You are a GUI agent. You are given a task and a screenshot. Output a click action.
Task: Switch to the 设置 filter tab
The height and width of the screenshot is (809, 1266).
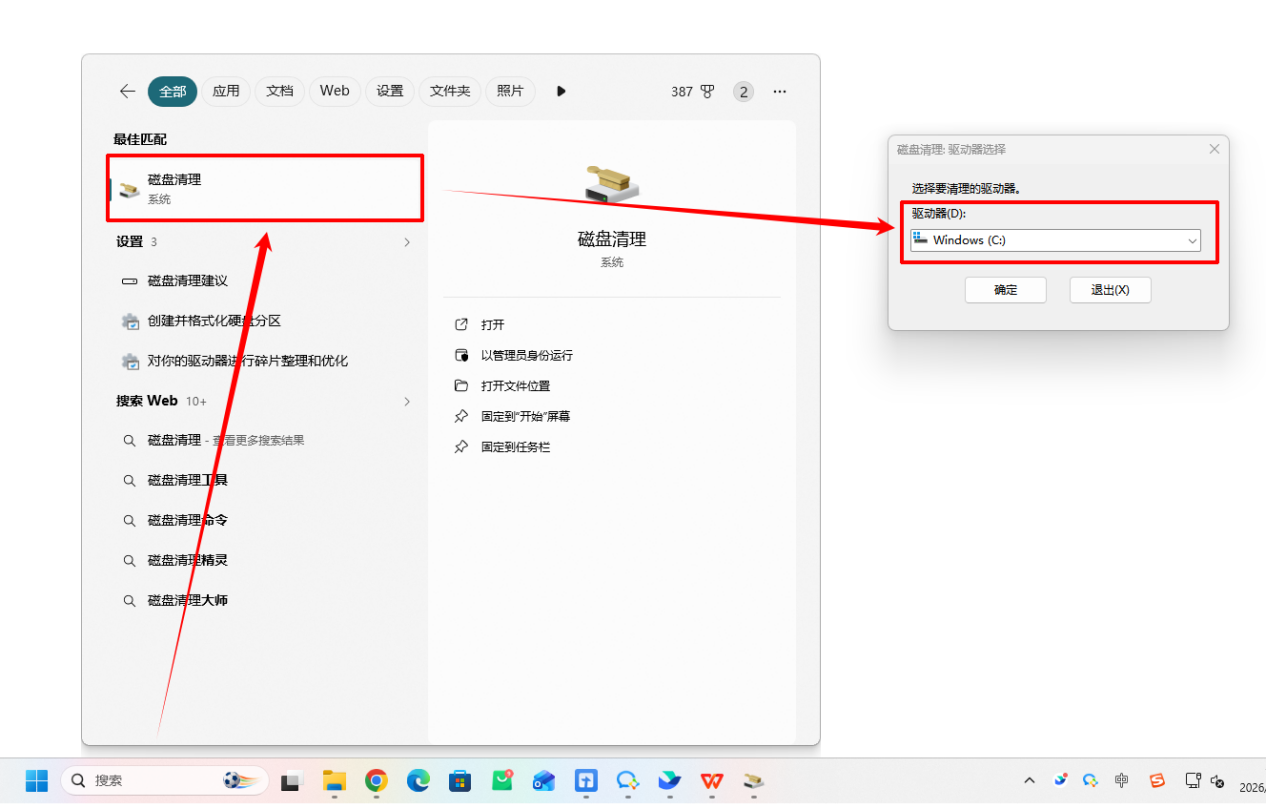[x=390, y=91]
